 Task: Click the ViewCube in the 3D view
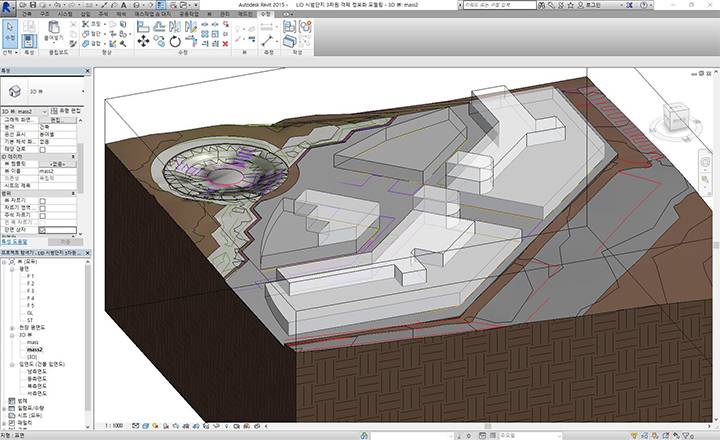[675, 118]
